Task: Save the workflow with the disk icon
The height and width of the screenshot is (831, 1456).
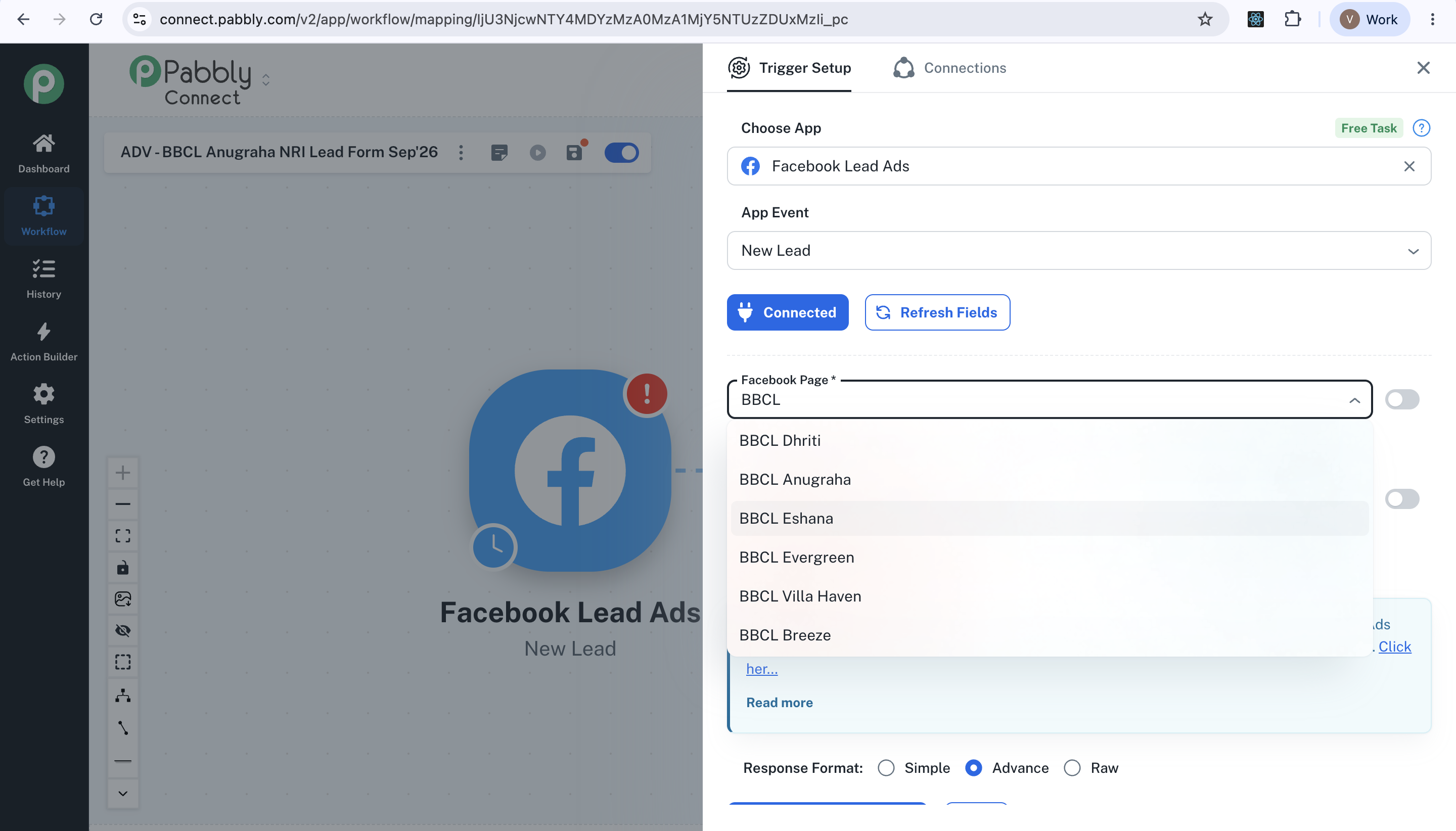Action: [575, 152]
